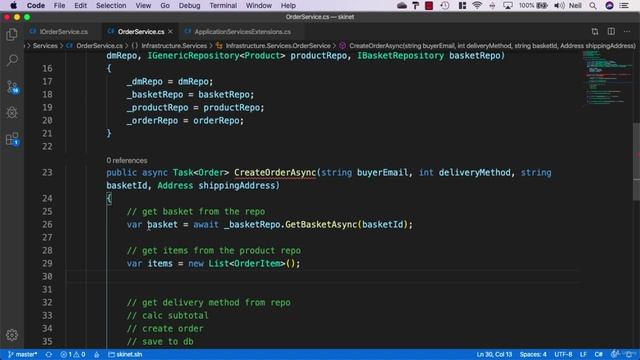Open the Window menu
The height and width of the screenshot is (360, 640).
[x=258, y=5]
